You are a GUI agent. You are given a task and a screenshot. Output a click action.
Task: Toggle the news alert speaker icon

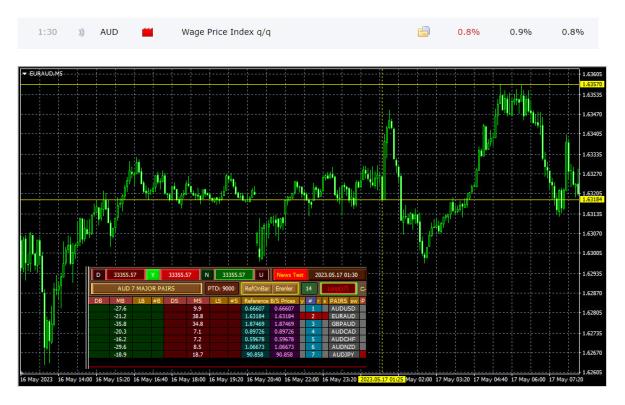click(x=81, y=32)
